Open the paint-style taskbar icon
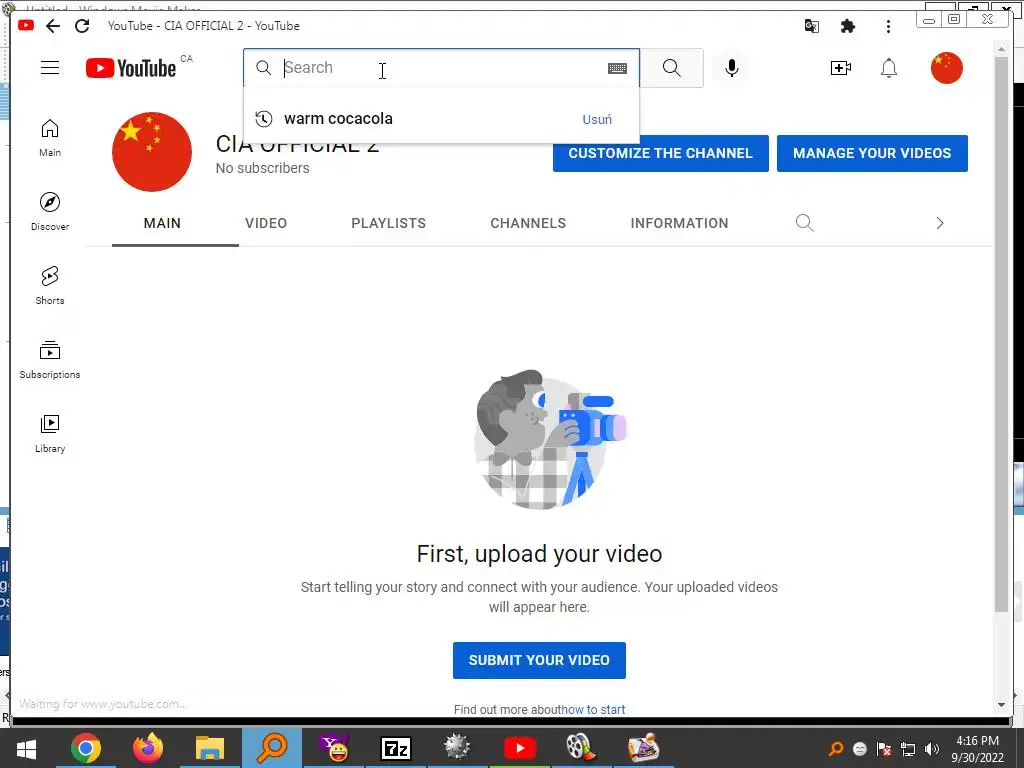The width and height of the screenshot is (1024, 768). [x=643, y=748]
